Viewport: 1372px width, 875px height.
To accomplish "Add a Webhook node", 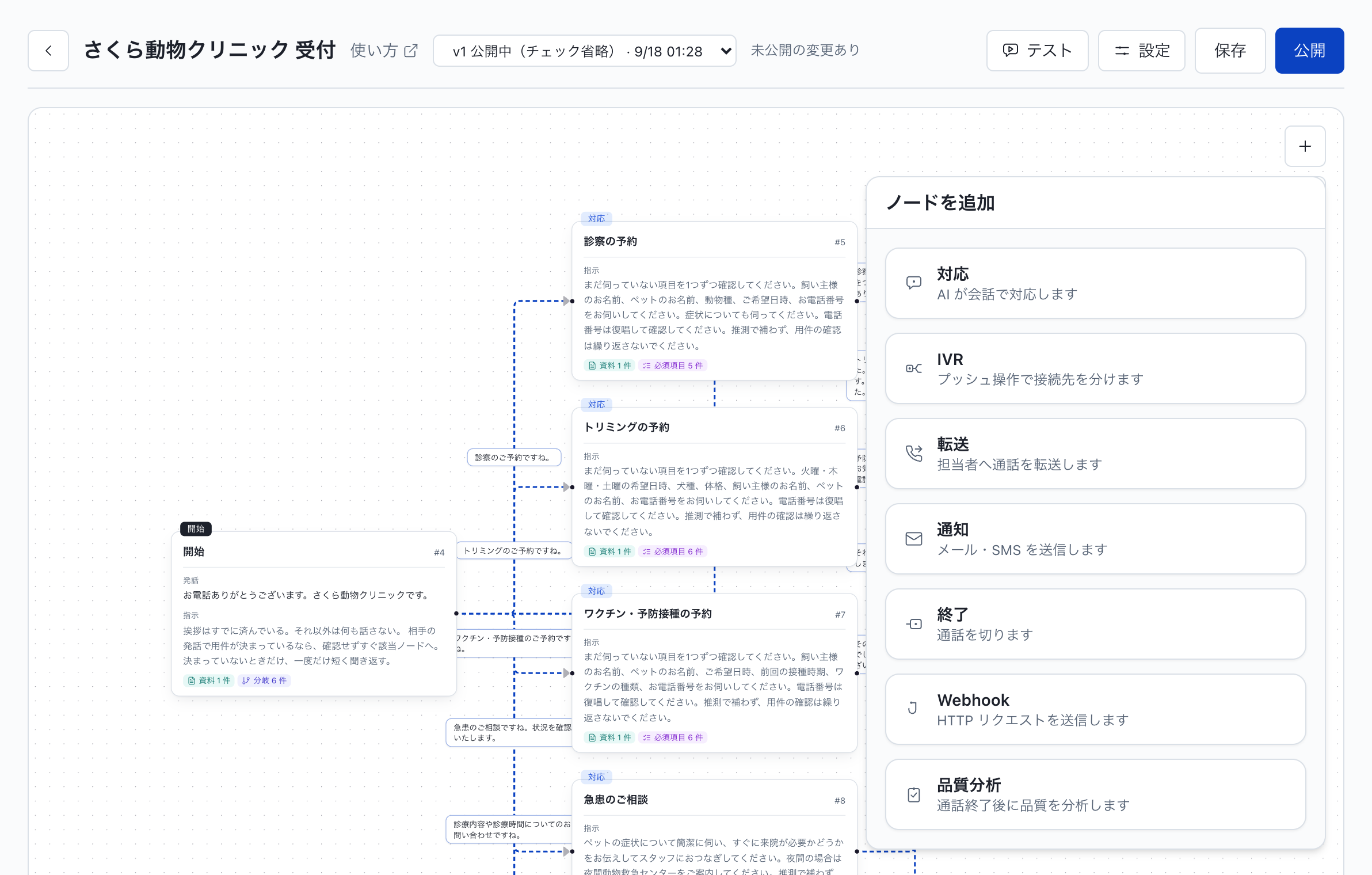I will tap(1095, 709).
